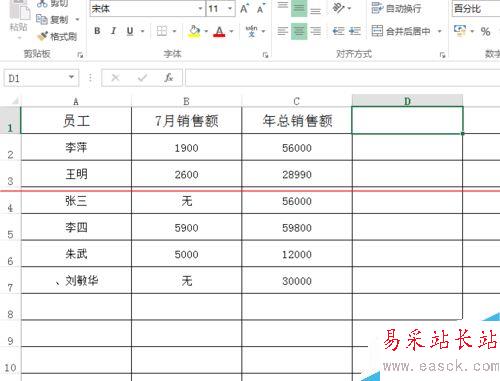Select column C header

point(297,101)
